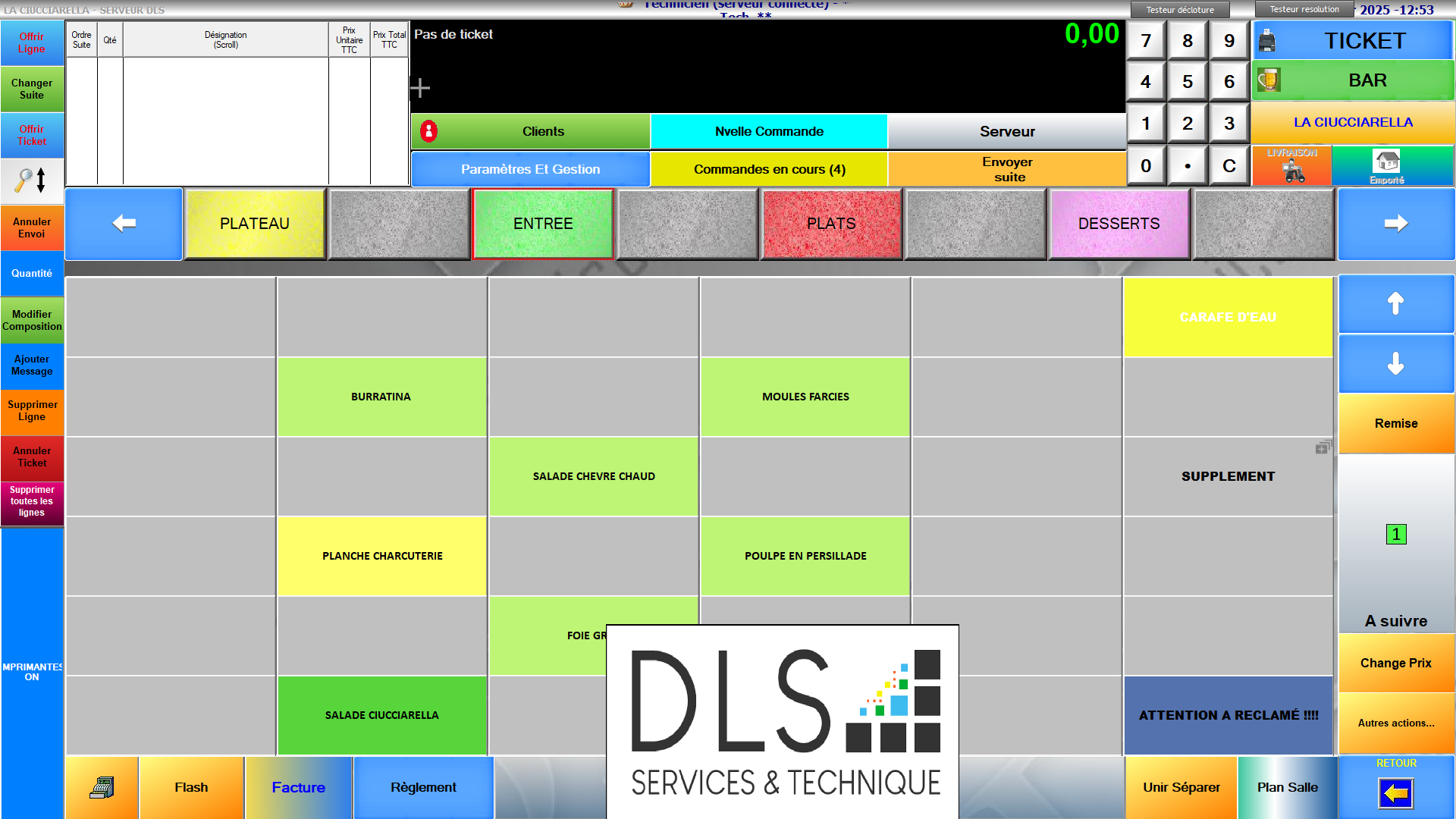Click Change Prix

click(1396, 663)
